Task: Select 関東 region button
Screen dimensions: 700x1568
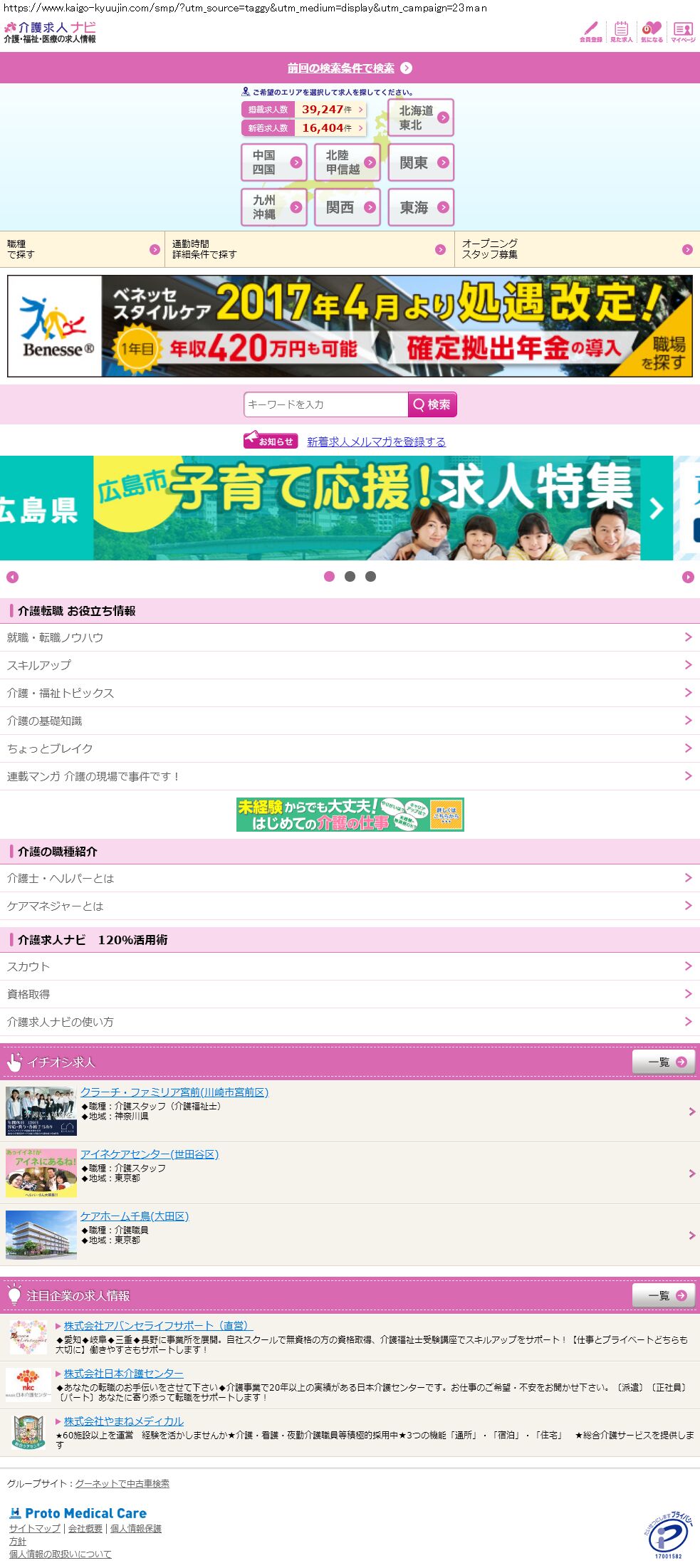Action: [421, 162]
